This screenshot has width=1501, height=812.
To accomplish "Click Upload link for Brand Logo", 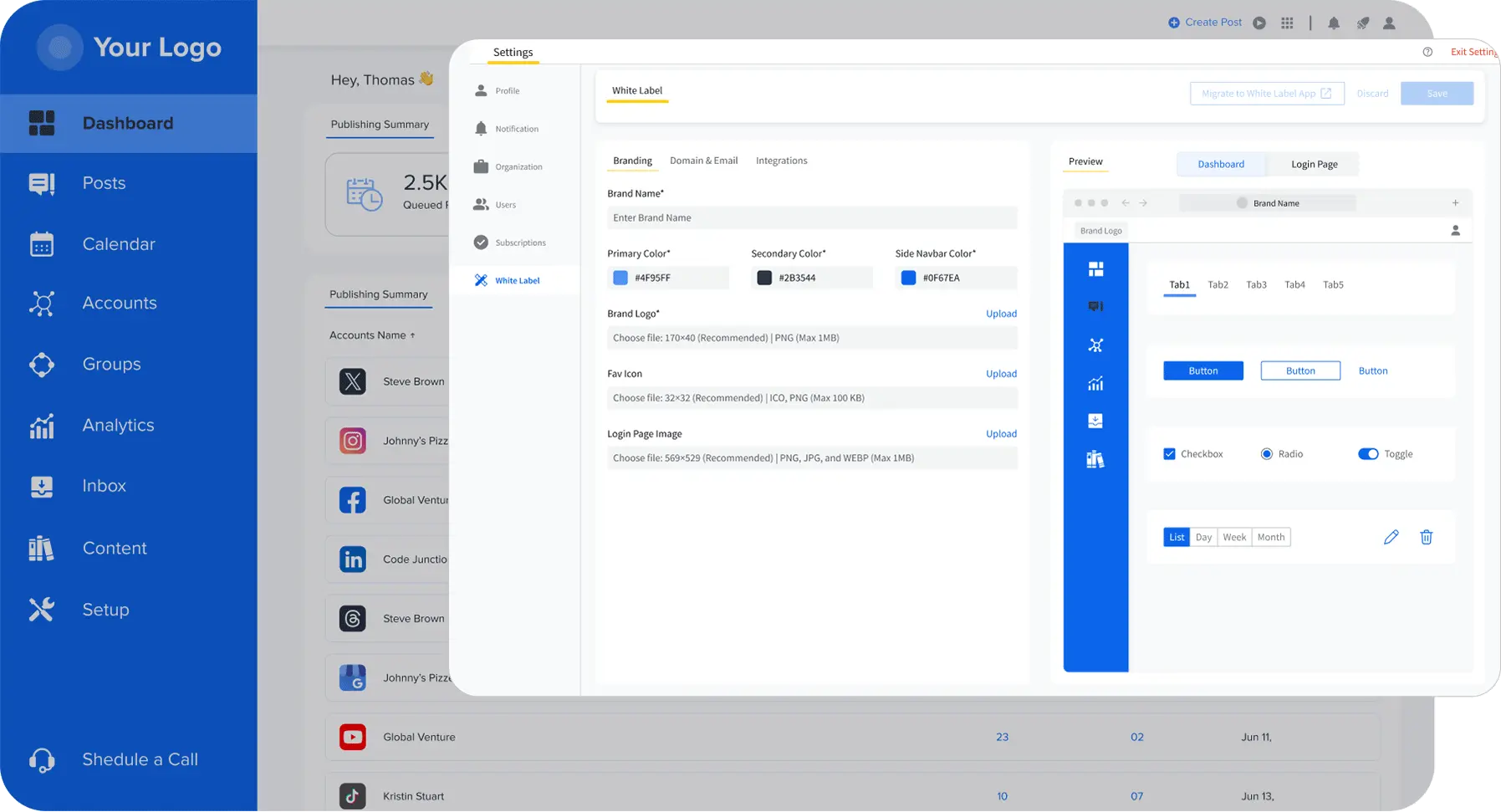I will point(1001,314).
